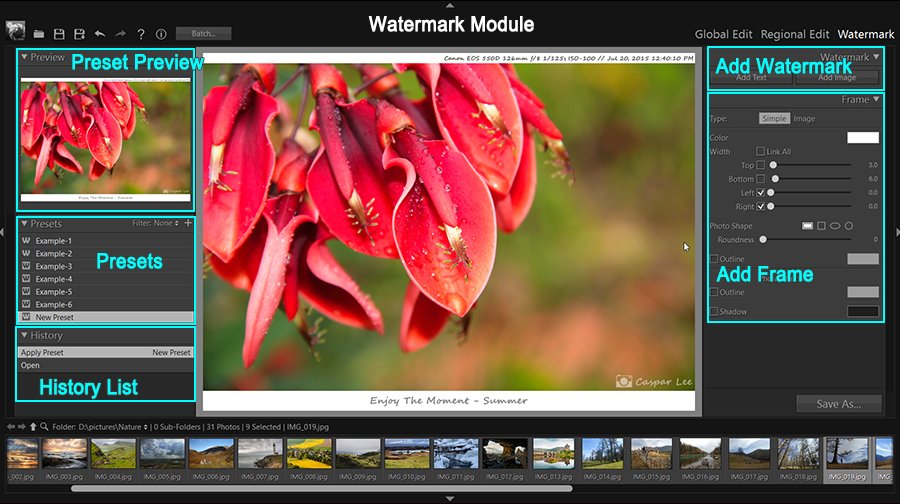This screenshot has width=900, height=504.
Task: Uncheck the Right width checkbox
Action: (x=761, y=207)
